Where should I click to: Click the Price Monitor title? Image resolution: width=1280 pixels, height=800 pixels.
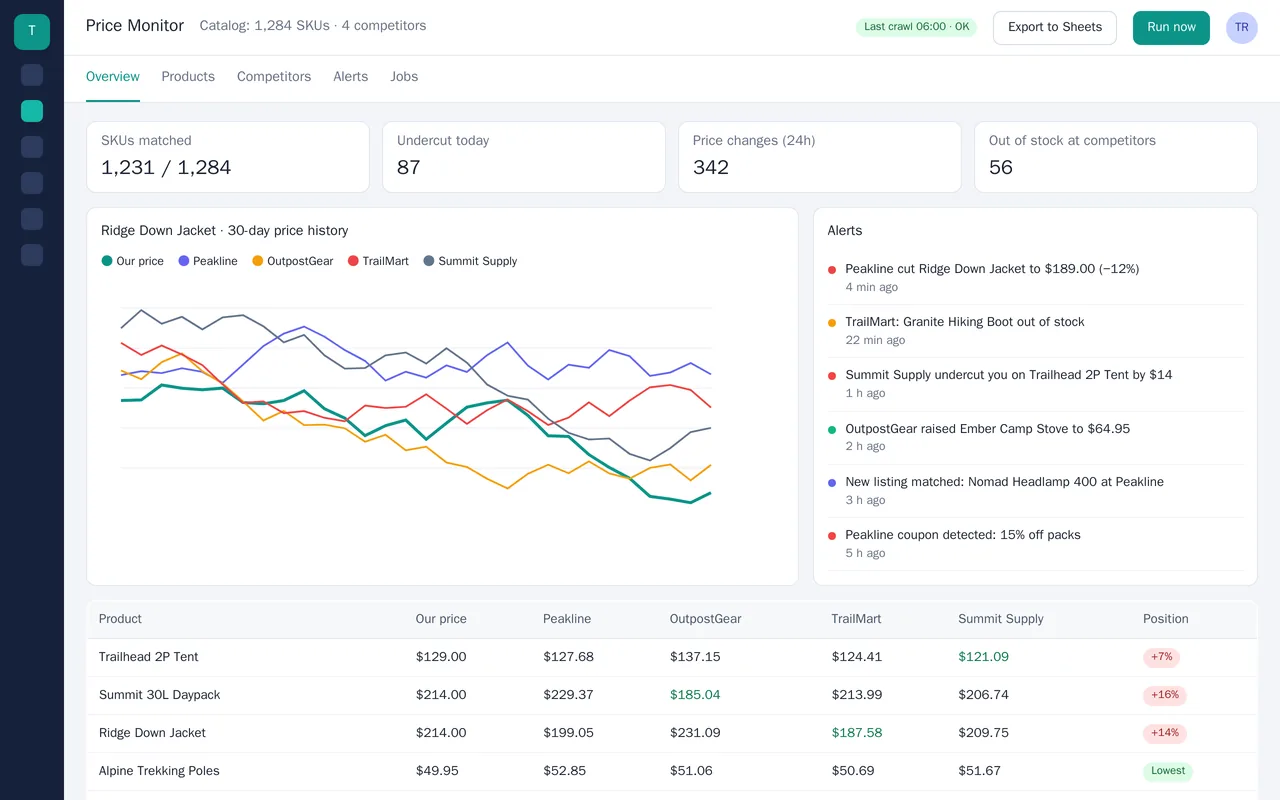coord(135,26)
